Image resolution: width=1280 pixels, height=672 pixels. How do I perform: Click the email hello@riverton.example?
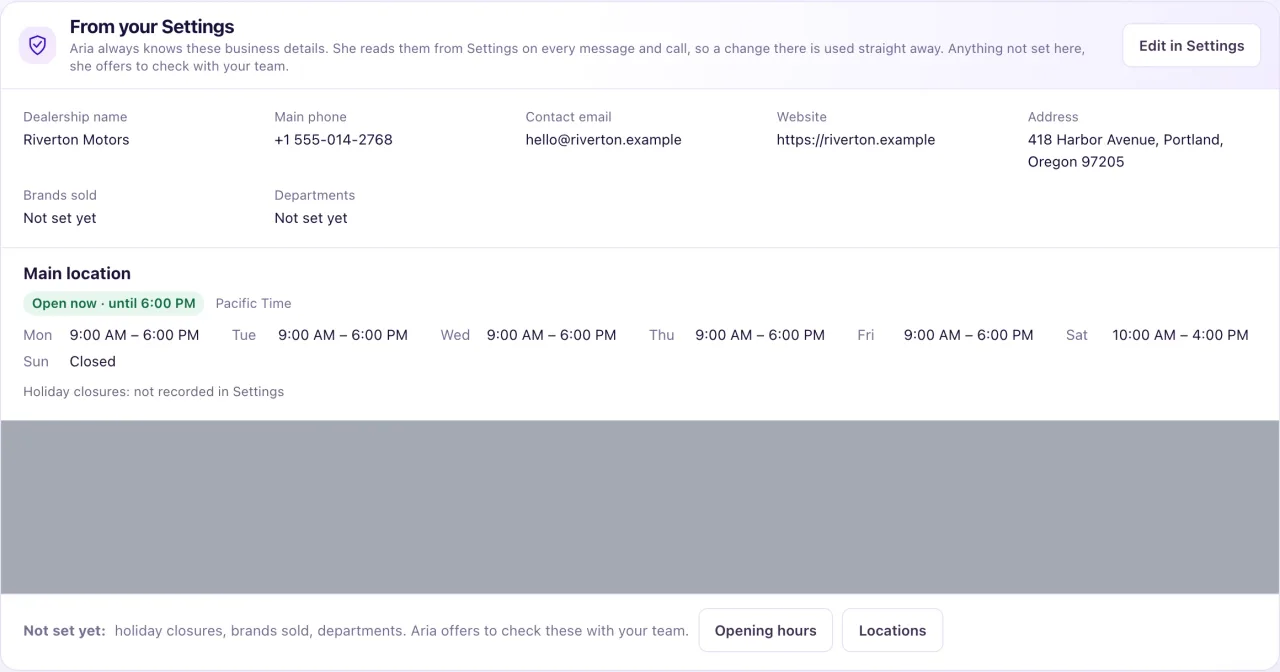[x=603, y=140]
